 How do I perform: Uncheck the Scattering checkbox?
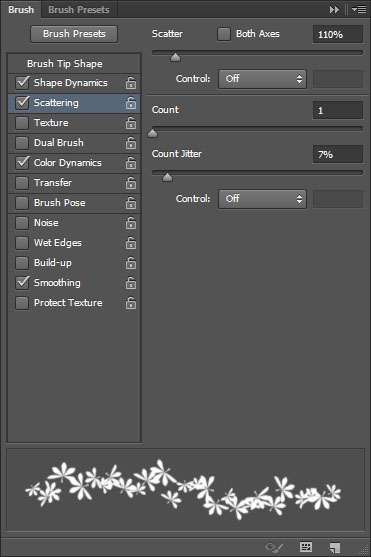point(22,103)
